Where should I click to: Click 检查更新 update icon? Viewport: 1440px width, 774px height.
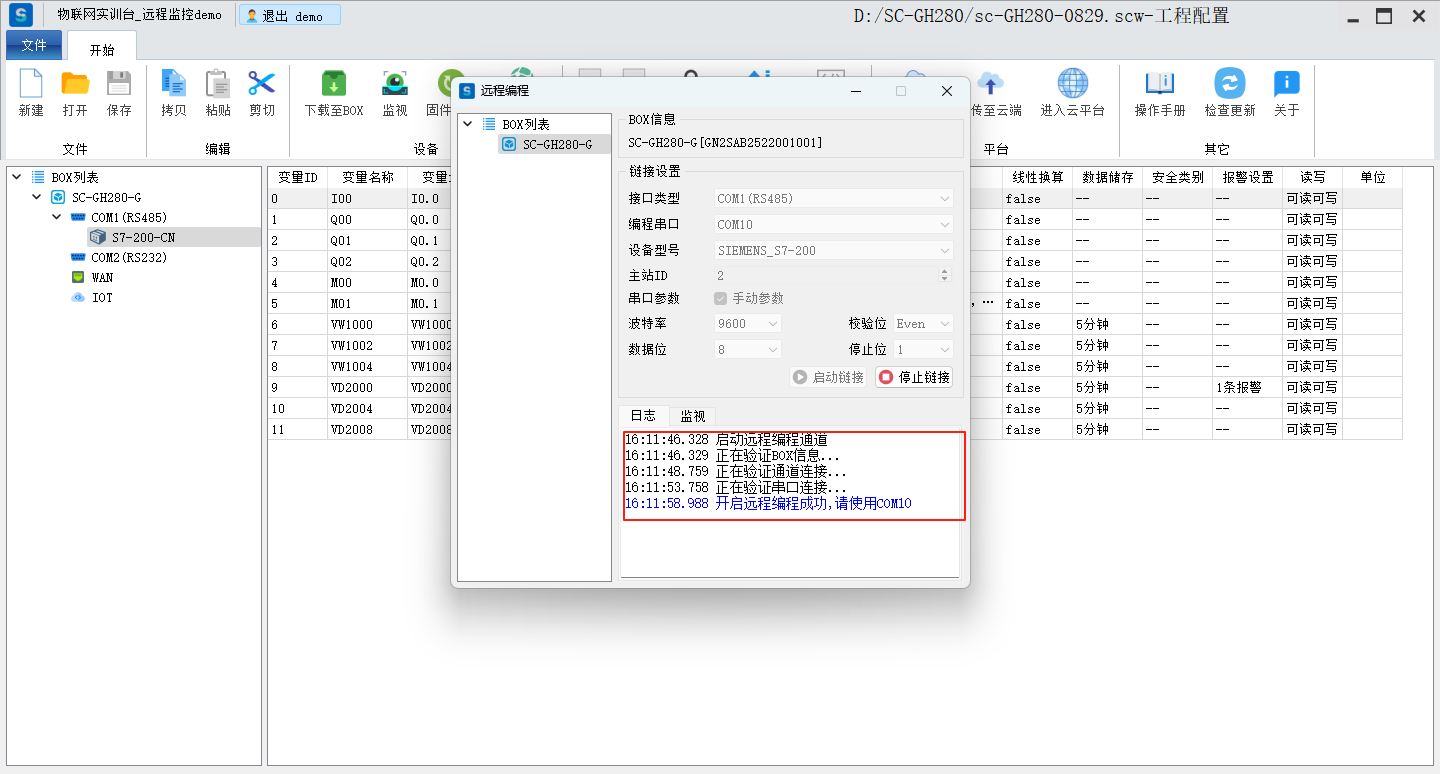pyautogui.click(x=1229, y=85)
